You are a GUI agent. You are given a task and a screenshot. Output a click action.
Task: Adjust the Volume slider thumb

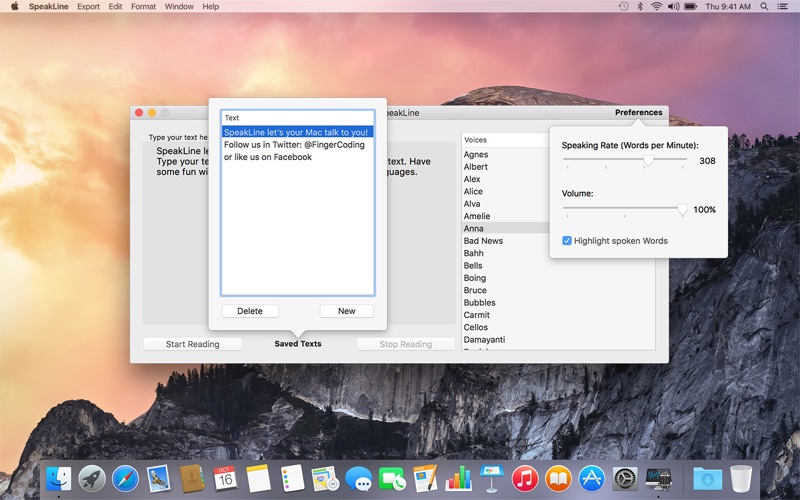(682, 210)
